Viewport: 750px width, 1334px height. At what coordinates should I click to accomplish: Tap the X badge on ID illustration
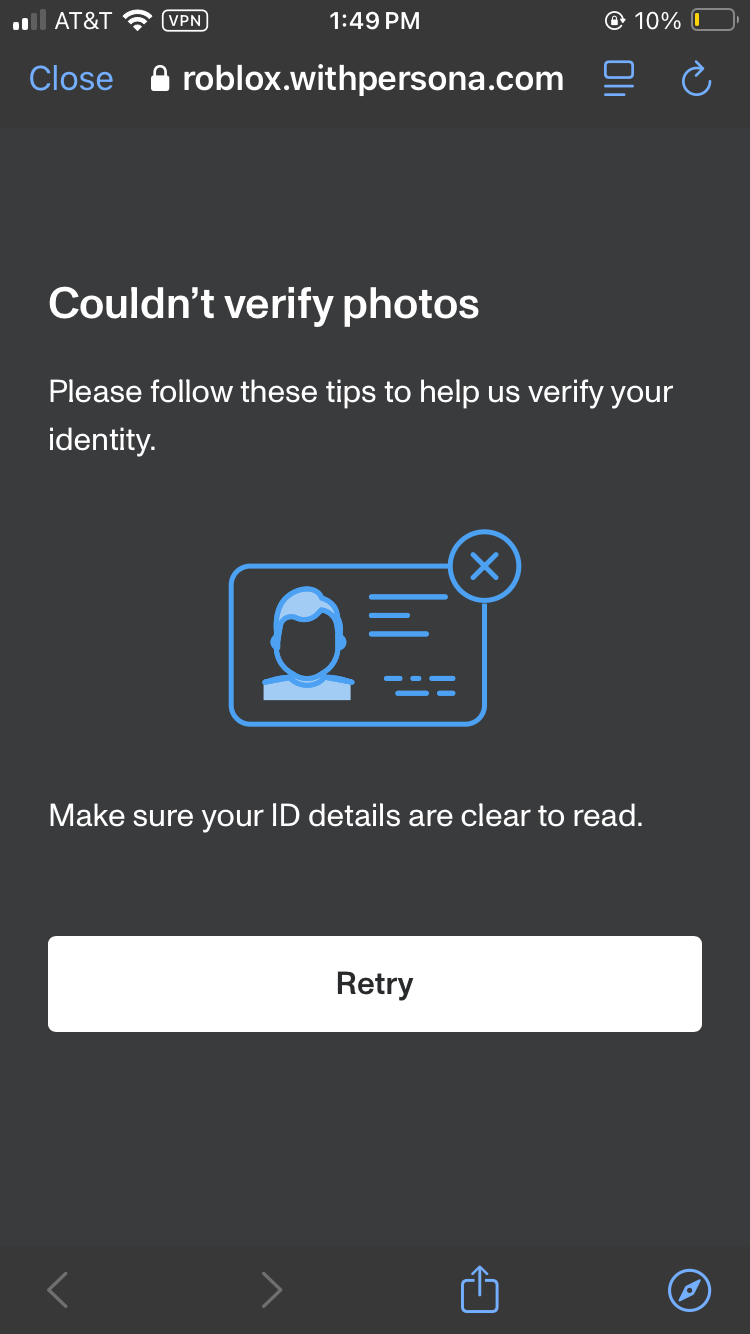485,567
